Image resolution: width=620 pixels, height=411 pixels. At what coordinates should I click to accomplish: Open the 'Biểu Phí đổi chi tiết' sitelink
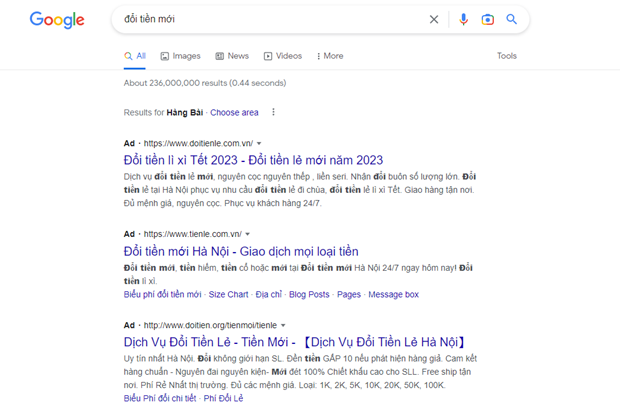coord(160,398)
